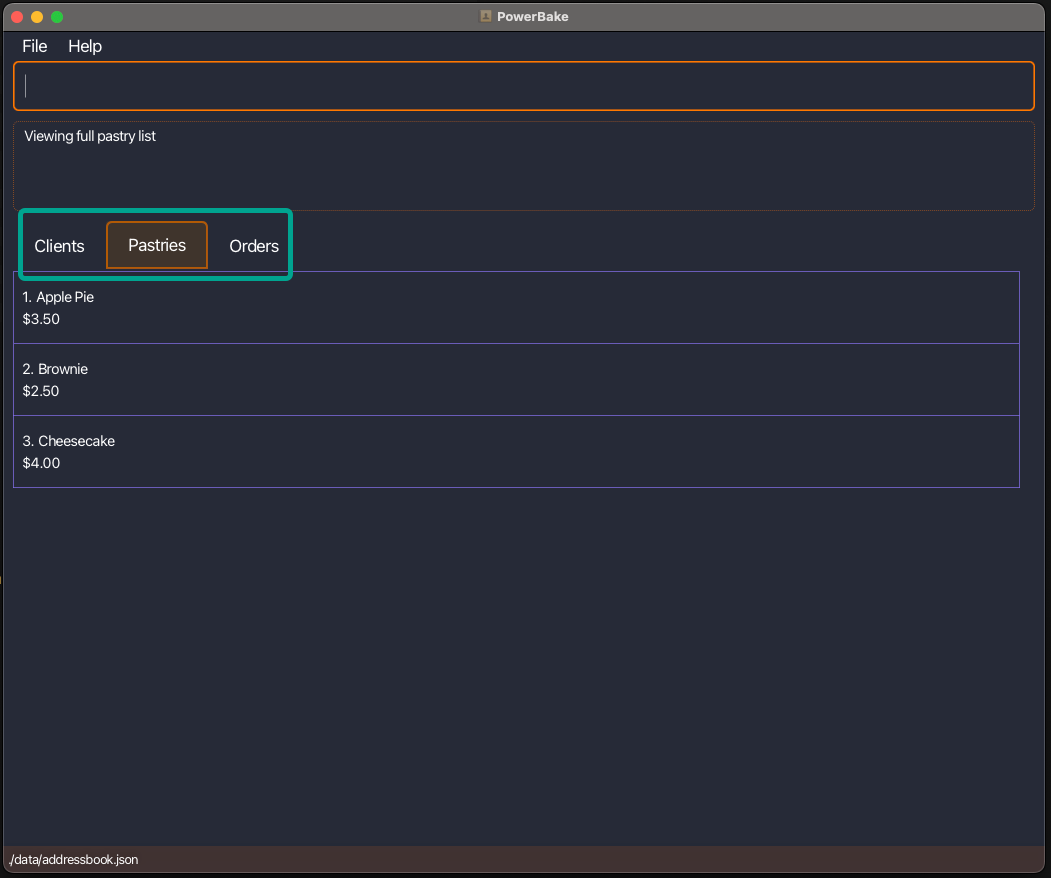Click the highlighted tab bar region

point(155,244)
